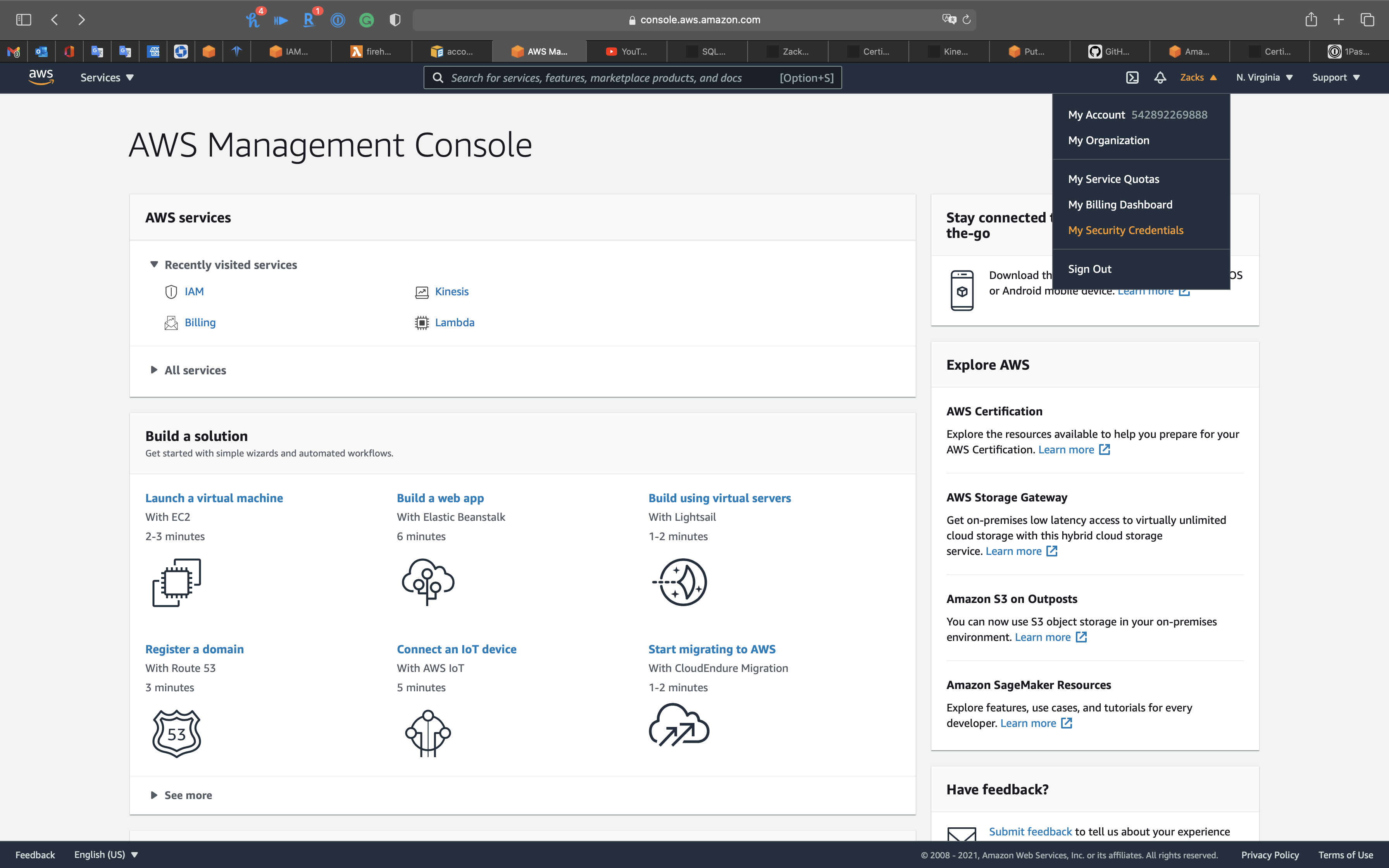Screen dimensions: 1389x868
Task: Toggle Safari's sidebar button
Action: pos(24,20)
